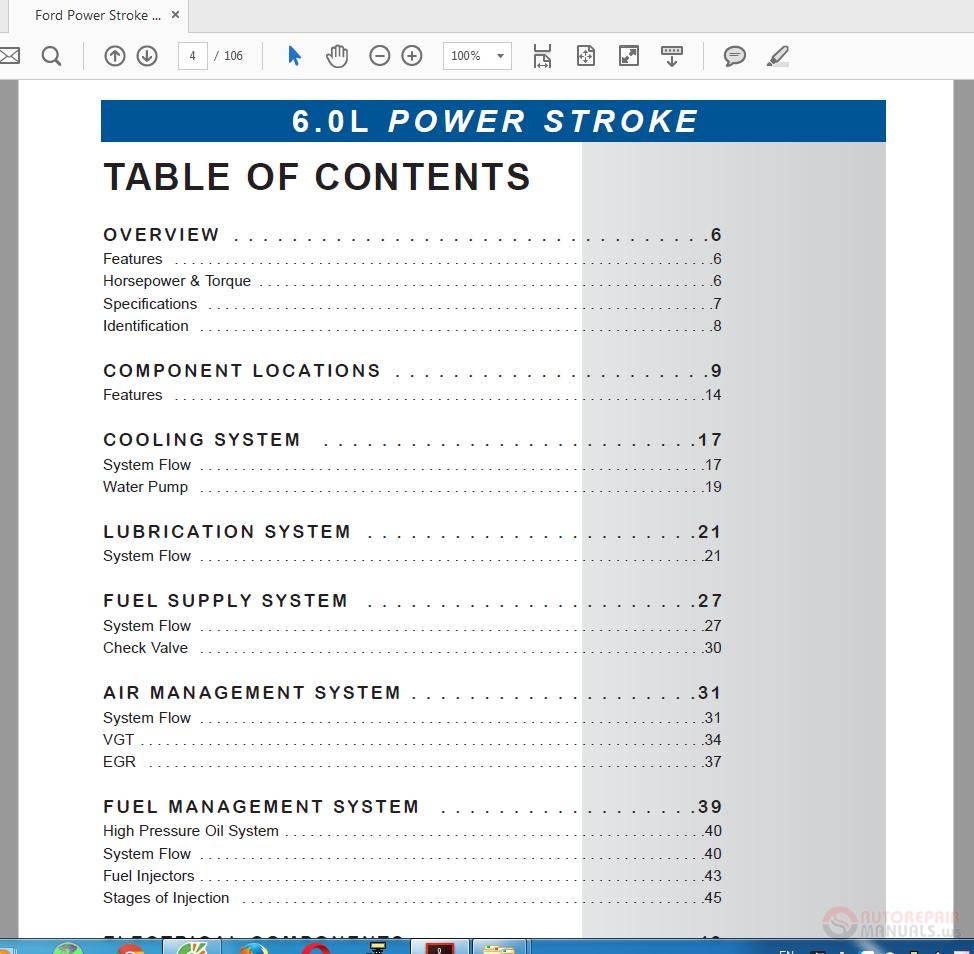Switch to full screen mode icon

(629, 56)
